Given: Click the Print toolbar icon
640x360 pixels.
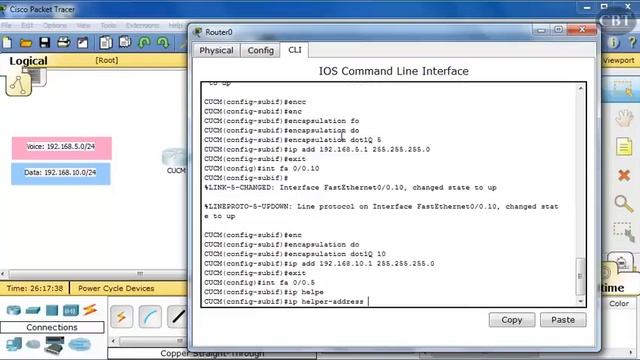Looking at the screenshot, I should 63,42.
